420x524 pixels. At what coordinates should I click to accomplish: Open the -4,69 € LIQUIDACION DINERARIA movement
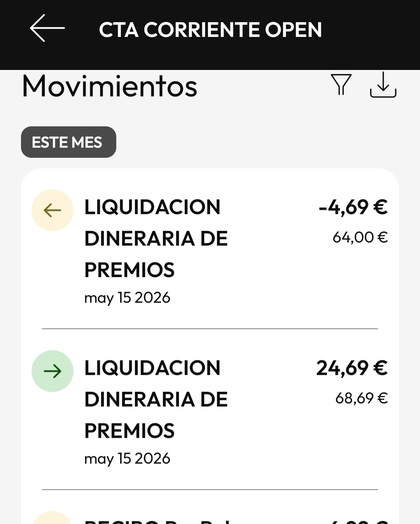[x=210, y=251]
